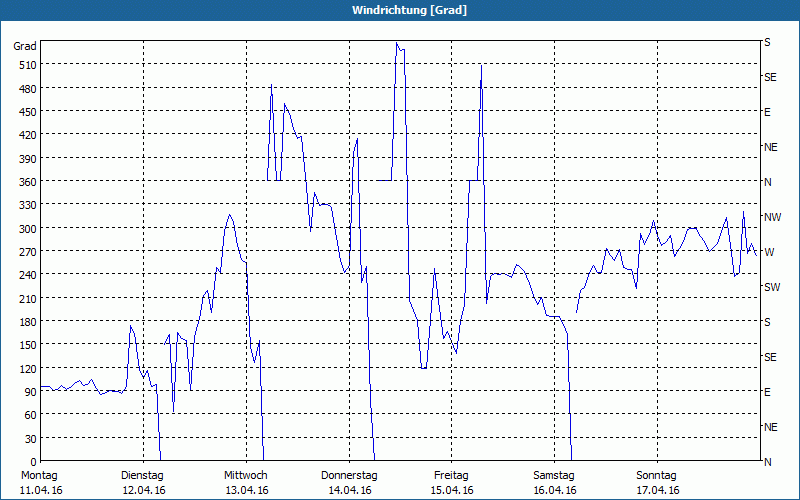Click the "Dienstag" day label
800x500 pixels.
pos(142,476)
